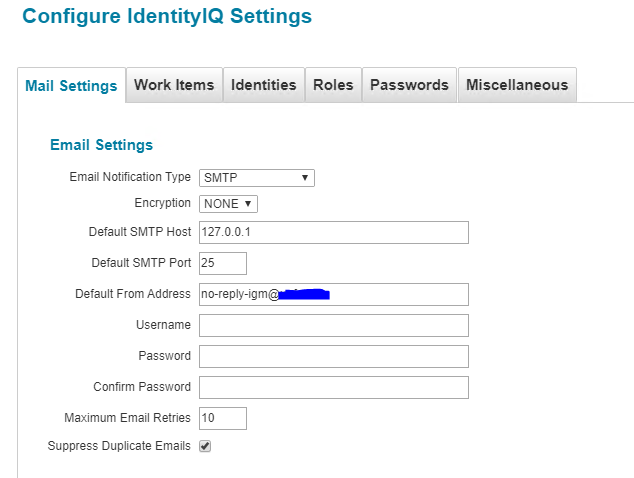Viewport: 634px width, 478px height.
Task: Switch to the Miscellaneous tab
Action: 516,85
